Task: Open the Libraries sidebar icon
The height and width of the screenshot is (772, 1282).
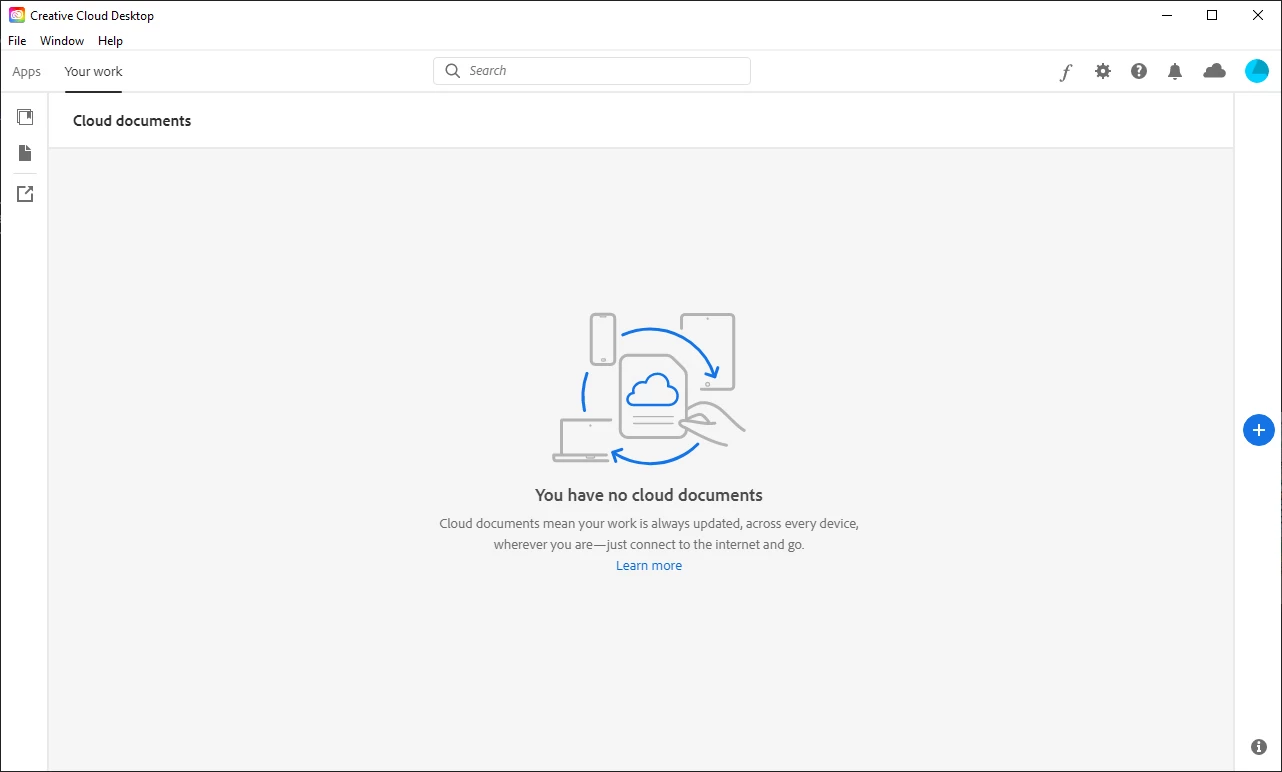Action: coord(25,117)
